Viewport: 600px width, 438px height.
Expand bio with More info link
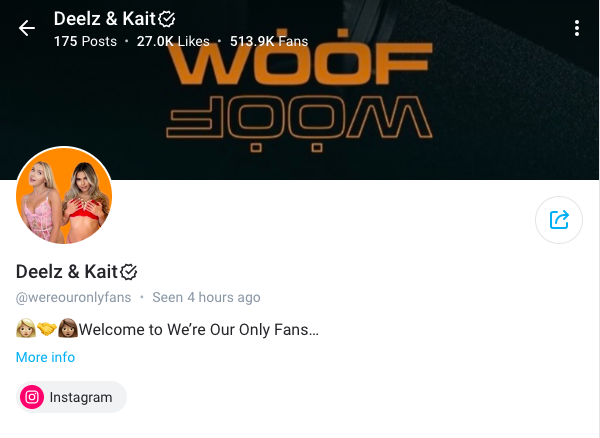[45, 357]
